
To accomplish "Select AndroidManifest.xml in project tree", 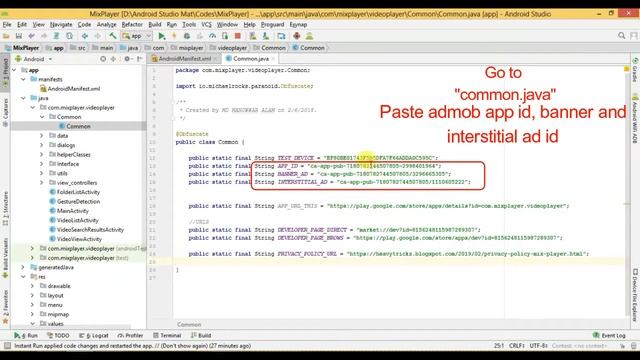I will pyautogui.click(x=70, y=89).
